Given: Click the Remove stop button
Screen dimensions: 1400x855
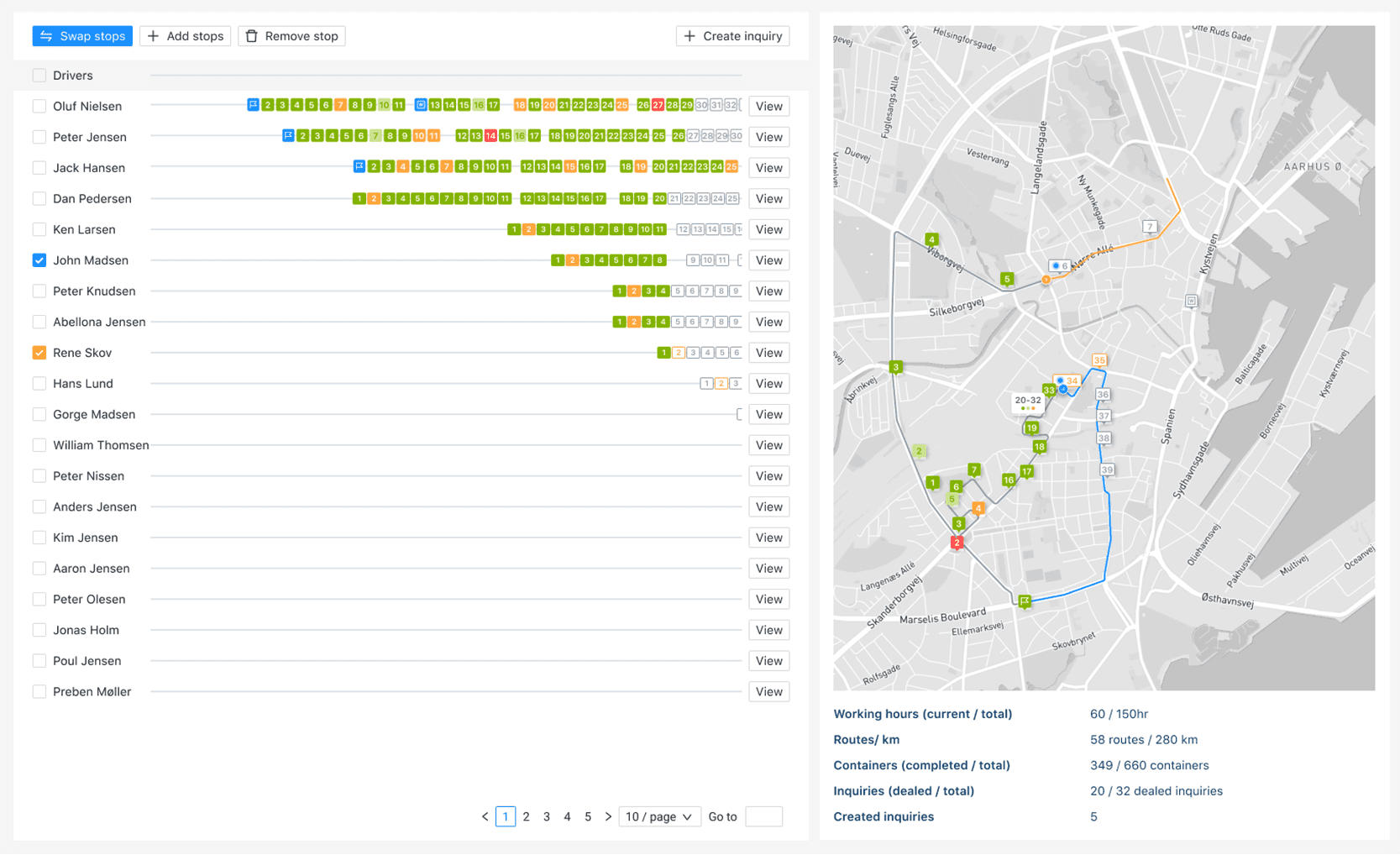Looking at the screenshot, I should tap(291, 36).
